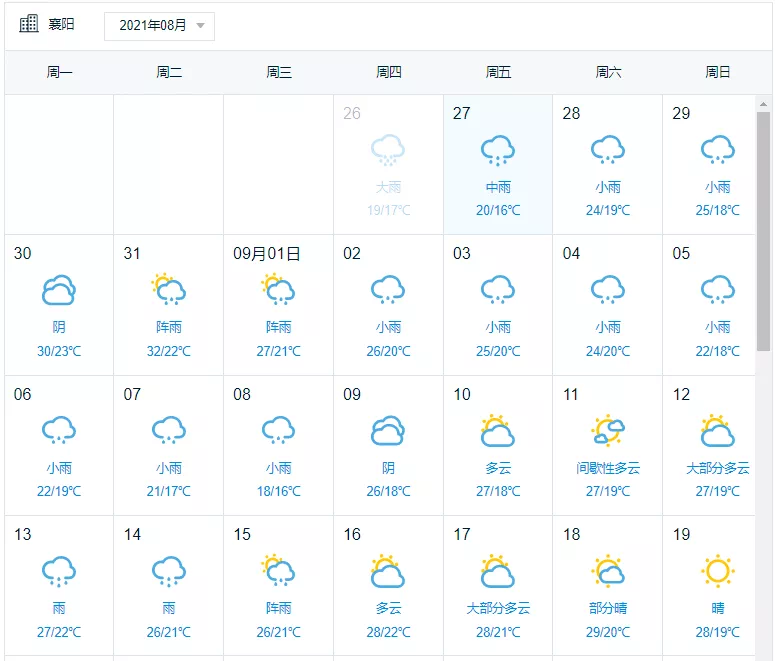Click the intermittent clouds icon on day 11
The height and width of the screenshot is (661, 775).
(608, 431)
